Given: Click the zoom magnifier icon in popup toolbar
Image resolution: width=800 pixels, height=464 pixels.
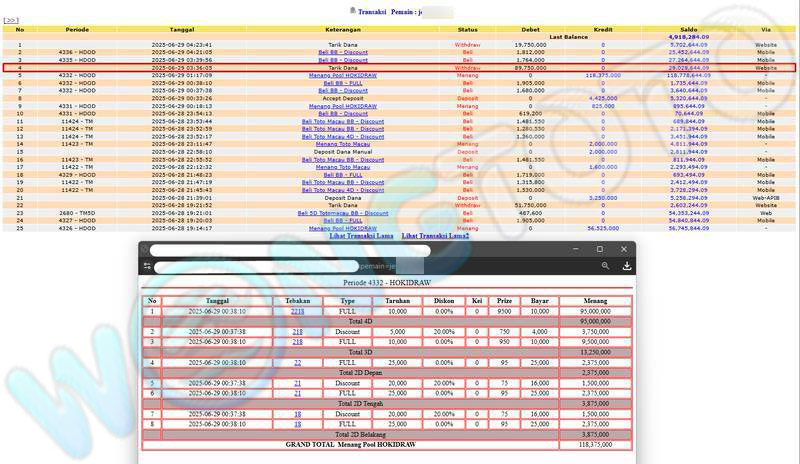Looking at the screenshot, I should coord(605,267).
